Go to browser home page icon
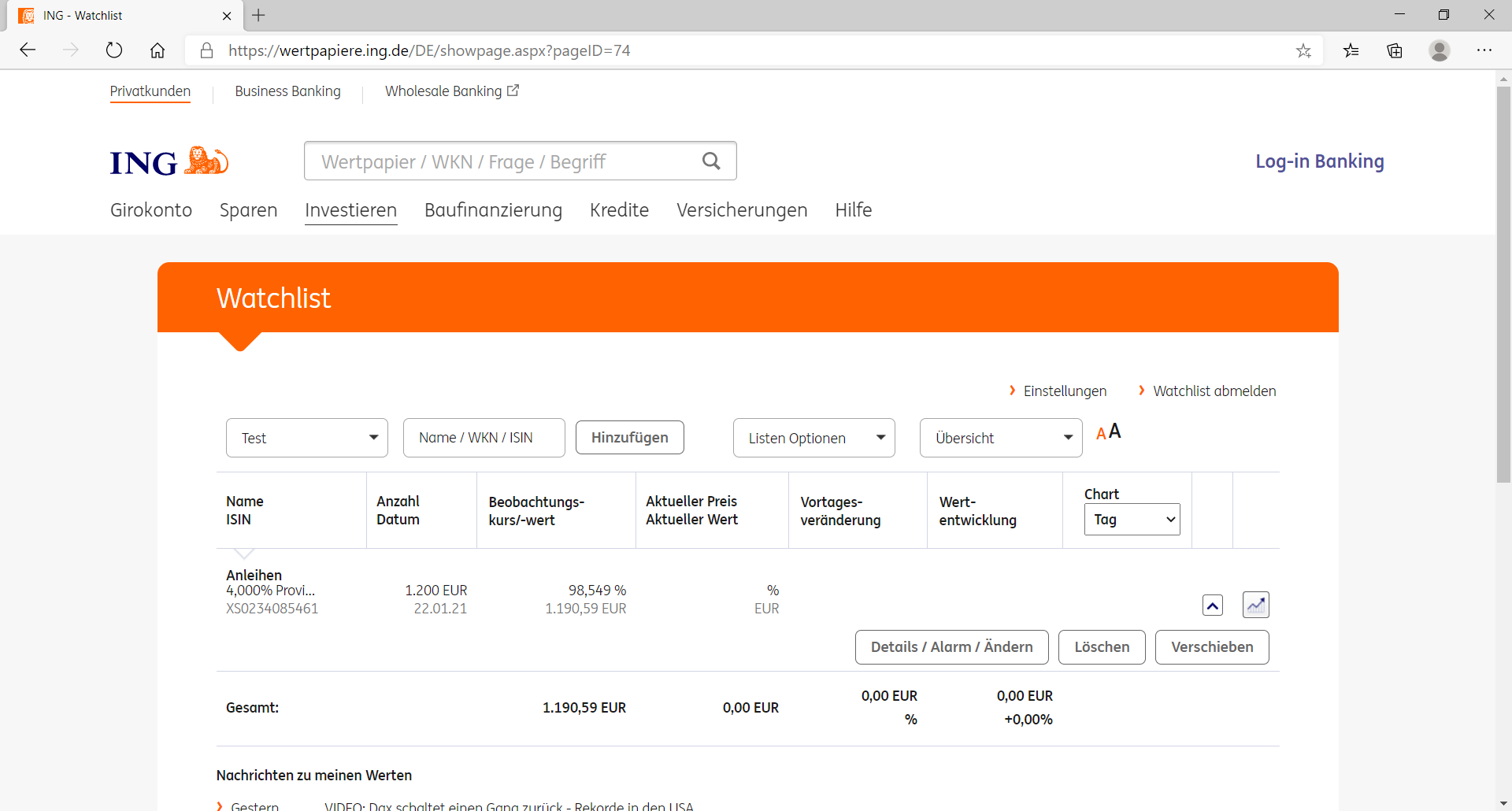The image size is (1512, 811). (x=157, y=50)
